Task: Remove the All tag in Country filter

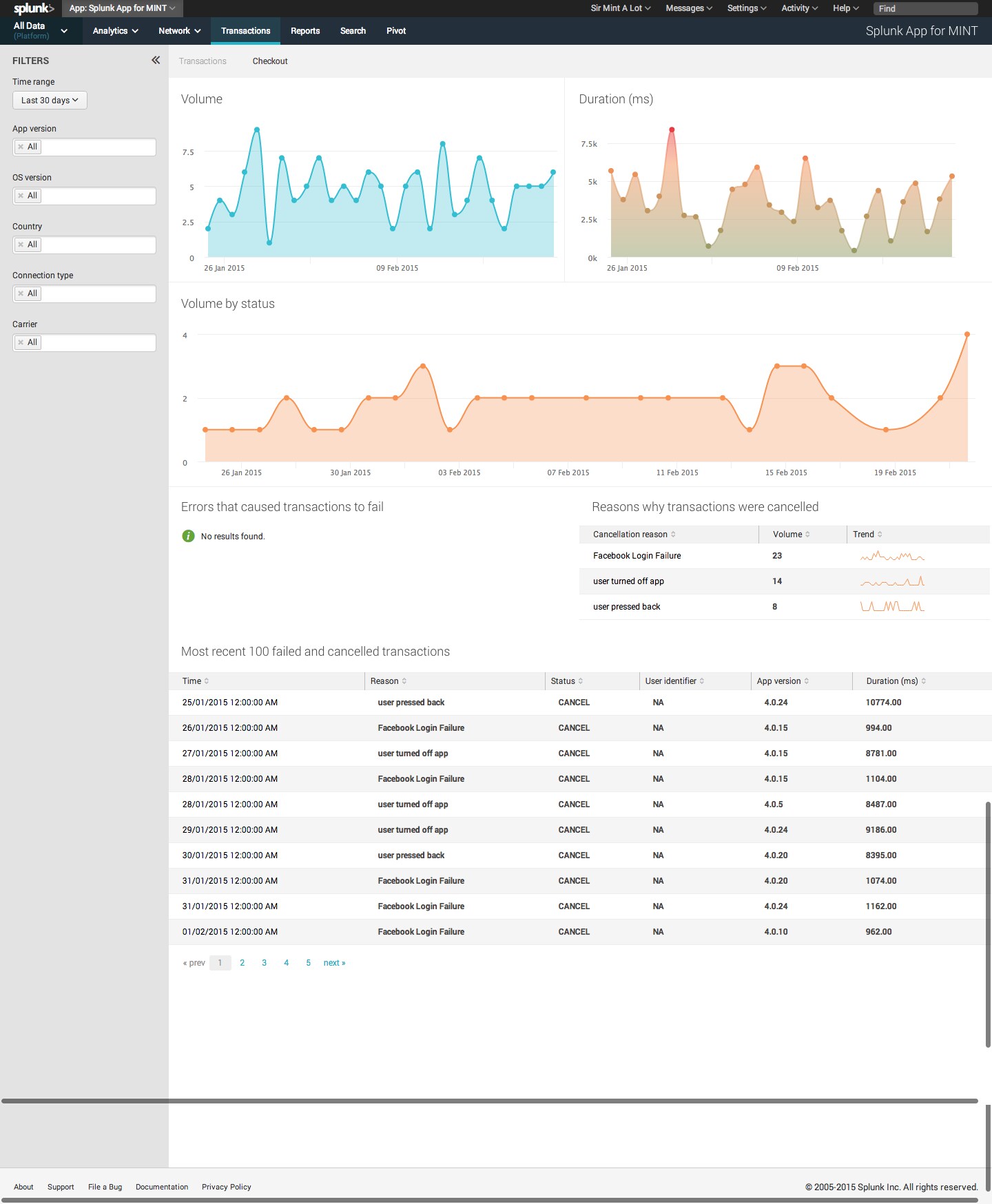Action: pos(21,245)
